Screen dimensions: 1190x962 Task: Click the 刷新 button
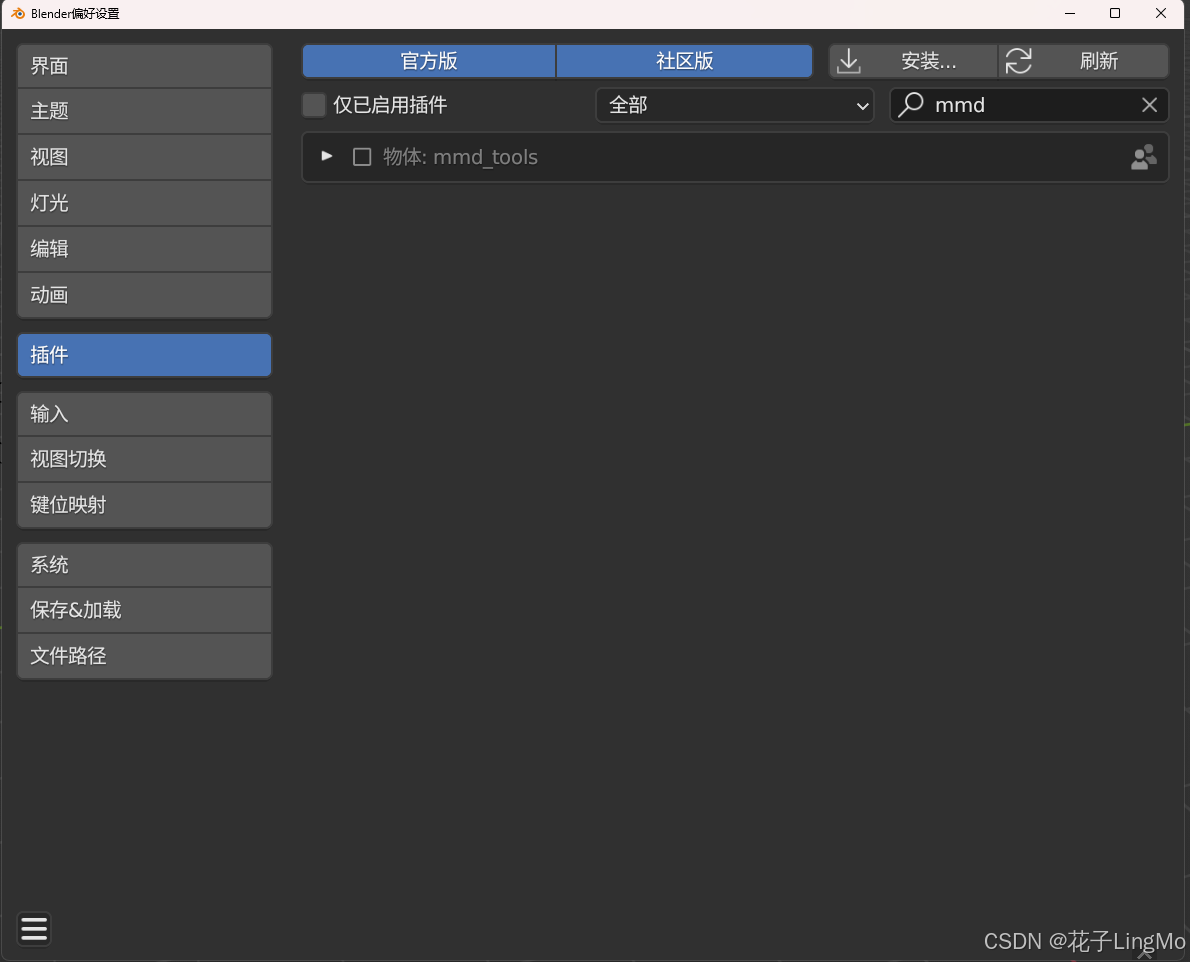(x=1084, y=61)
